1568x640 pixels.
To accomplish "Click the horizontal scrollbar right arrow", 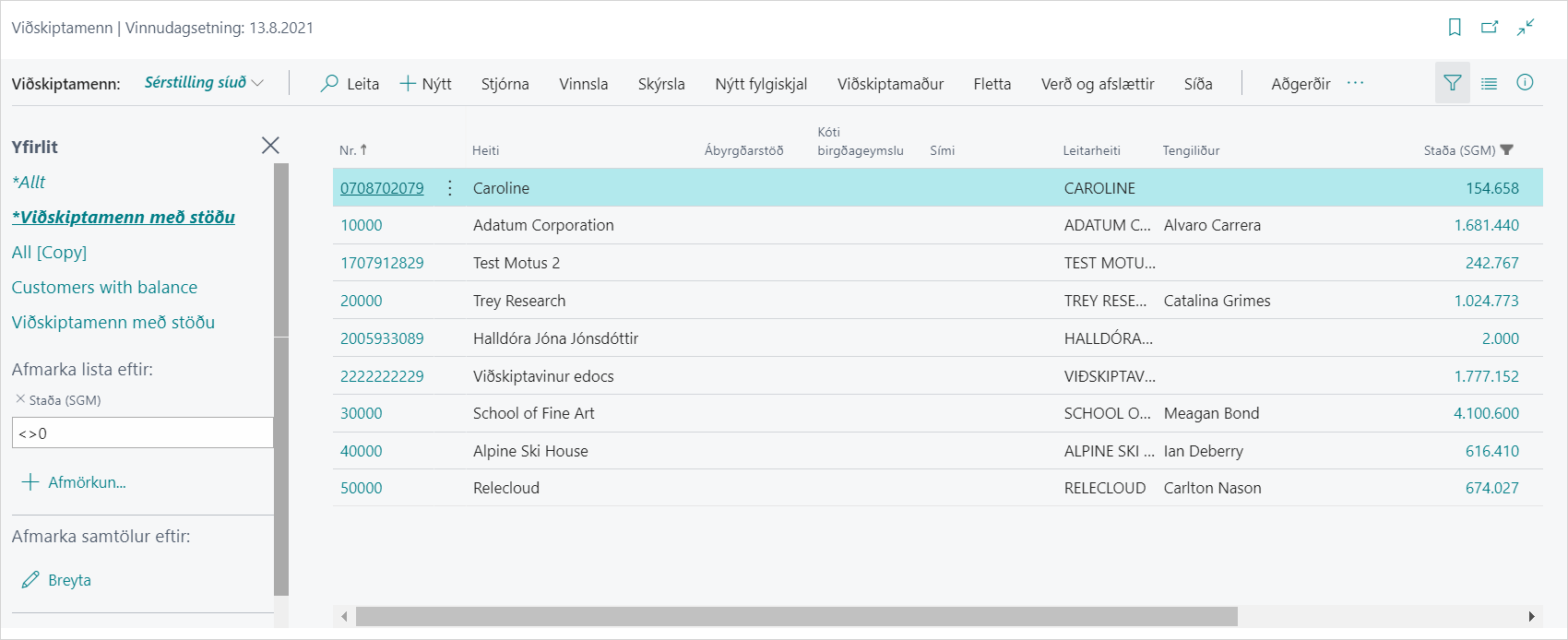I will pos(1531,616).
